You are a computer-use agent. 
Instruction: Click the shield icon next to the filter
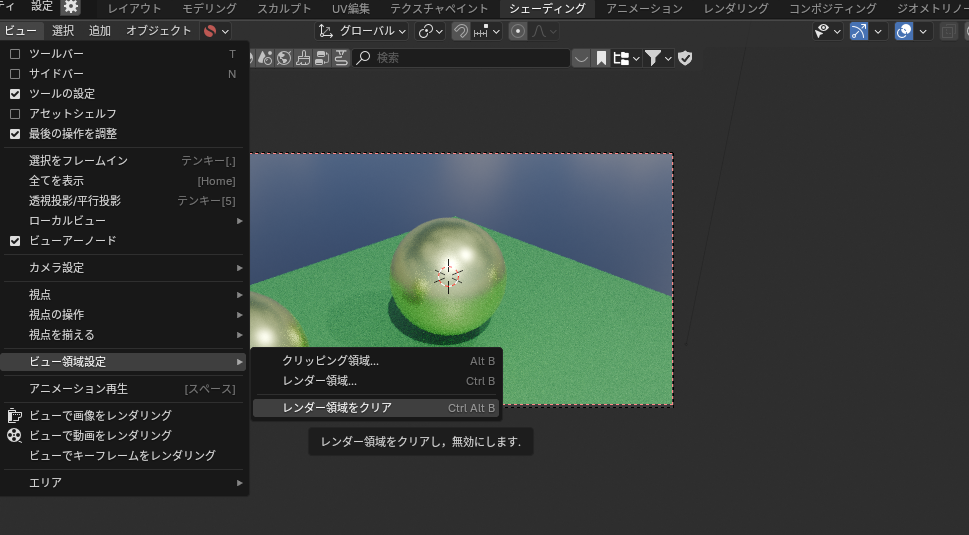(x=685, y=58)
